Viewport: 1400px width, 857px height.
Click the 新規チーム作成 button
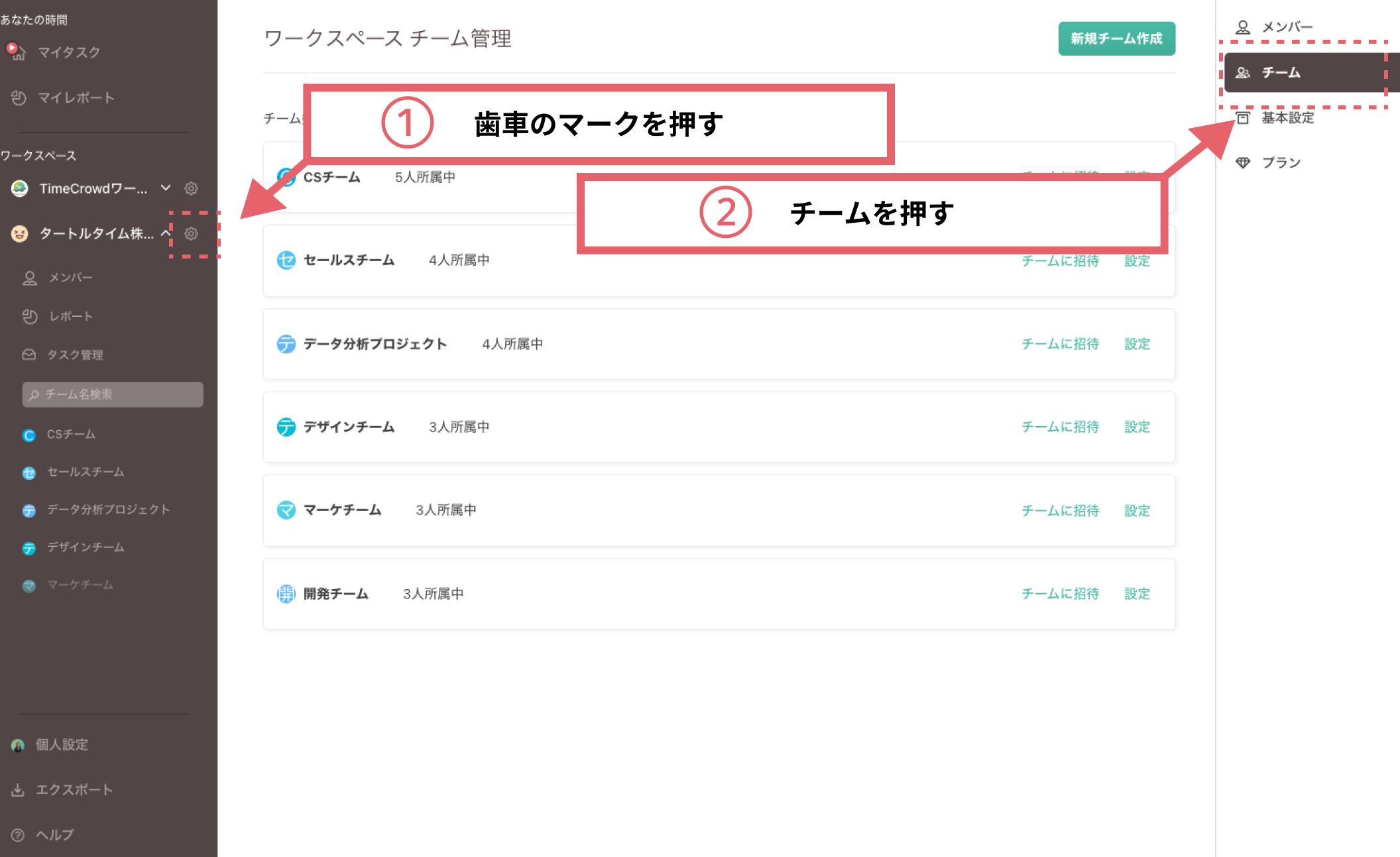[1116, 38]
